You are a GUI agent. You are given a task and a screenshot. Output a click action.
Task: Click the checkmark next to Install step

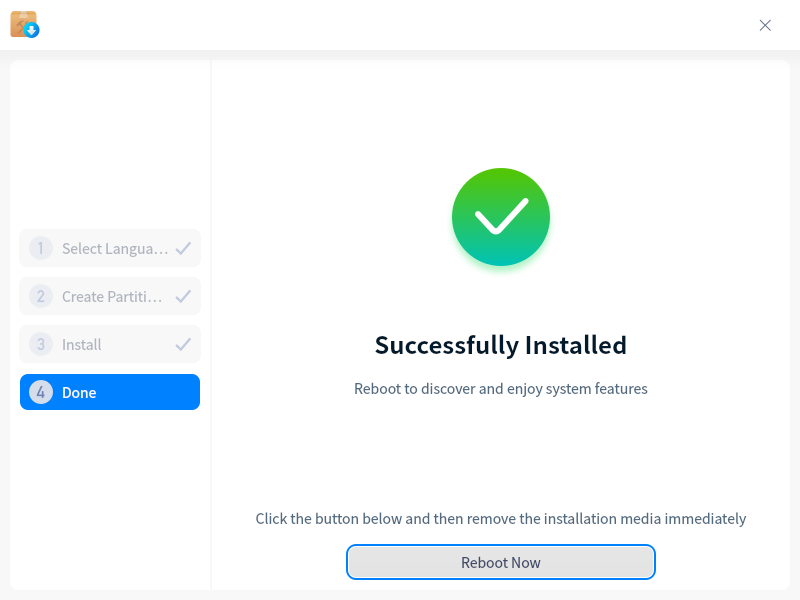pyautogui.click(x=183, y=344)
